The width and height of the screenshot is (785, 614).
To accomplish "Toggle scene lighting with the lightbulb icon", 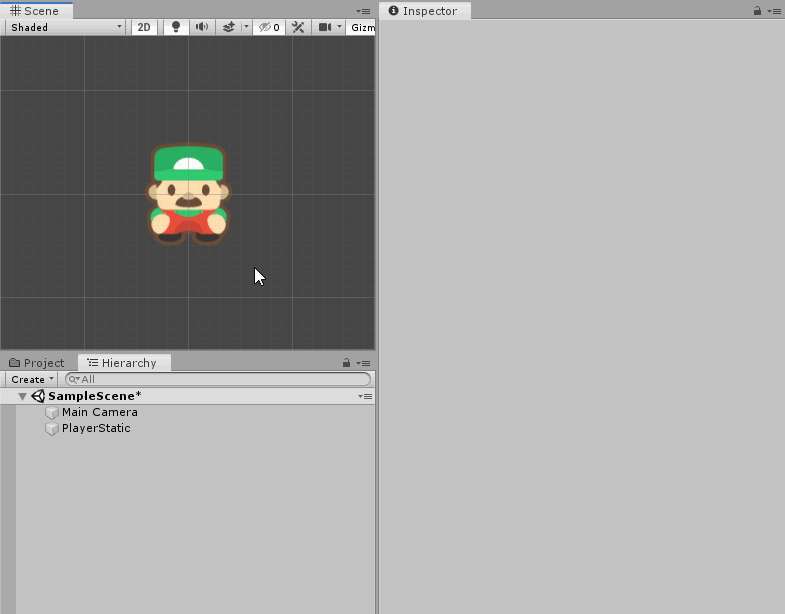I will click(x=176, y=27).
